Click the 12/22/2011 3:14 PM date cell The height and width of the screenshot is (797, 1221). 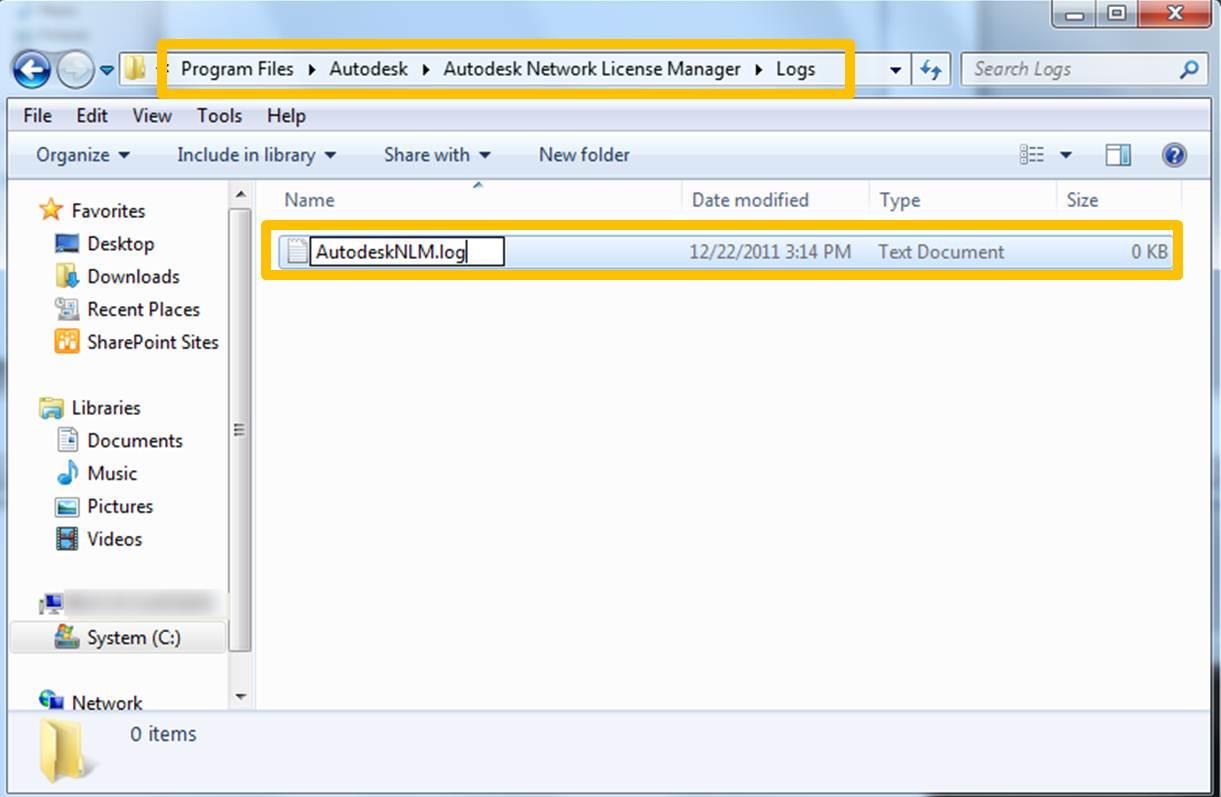770,252
